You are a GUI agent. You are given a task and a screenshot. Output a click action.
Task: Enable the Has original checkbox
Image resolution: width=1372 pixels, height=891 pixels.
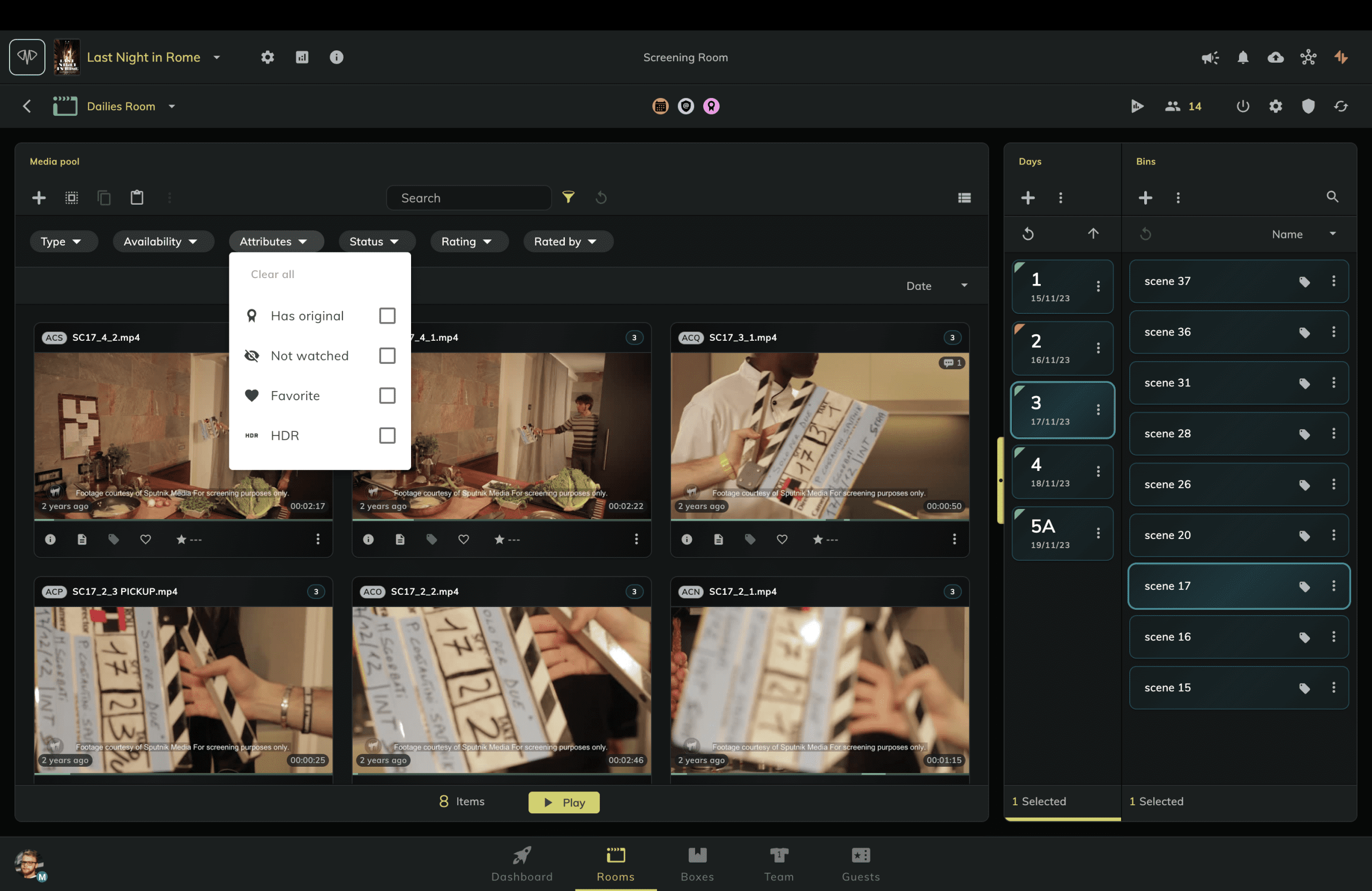pyautogui.click(x=387, y=315)
